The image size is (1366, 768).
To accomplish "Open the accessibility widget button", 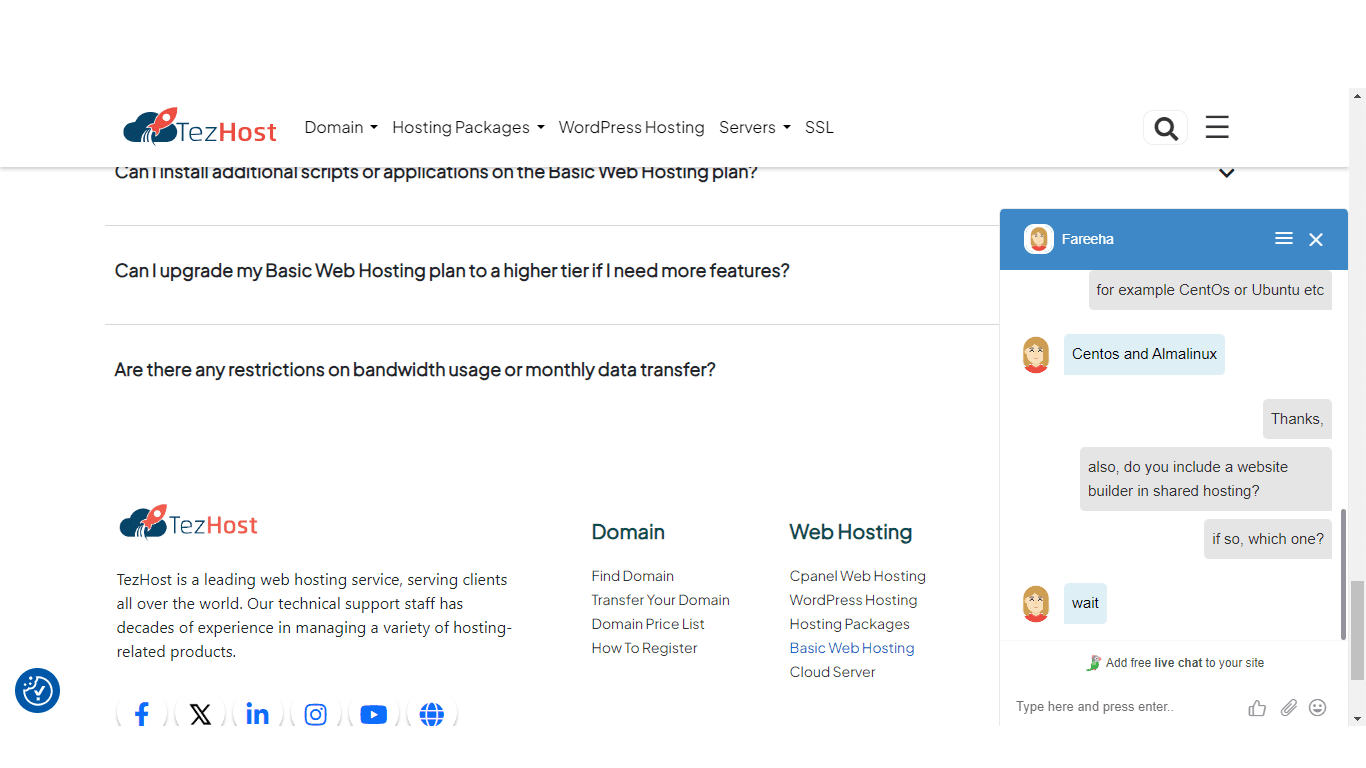I will coord(38,690).
